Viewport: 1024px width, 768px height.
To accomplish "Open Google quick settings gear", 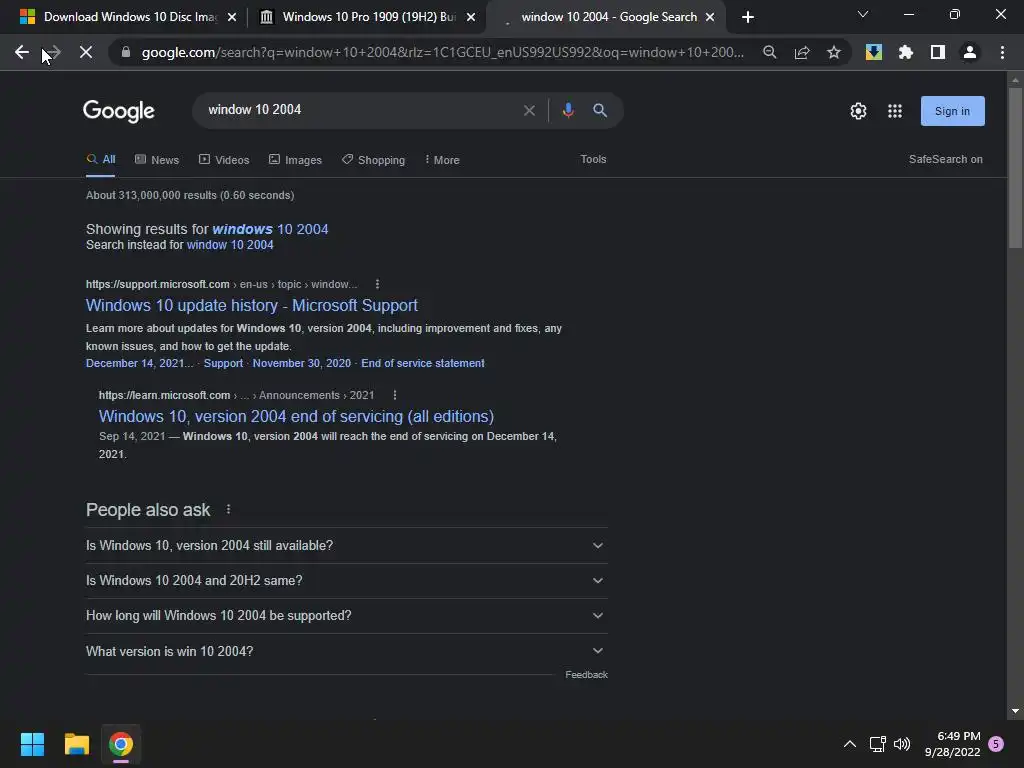I will [x=858, y=111].
